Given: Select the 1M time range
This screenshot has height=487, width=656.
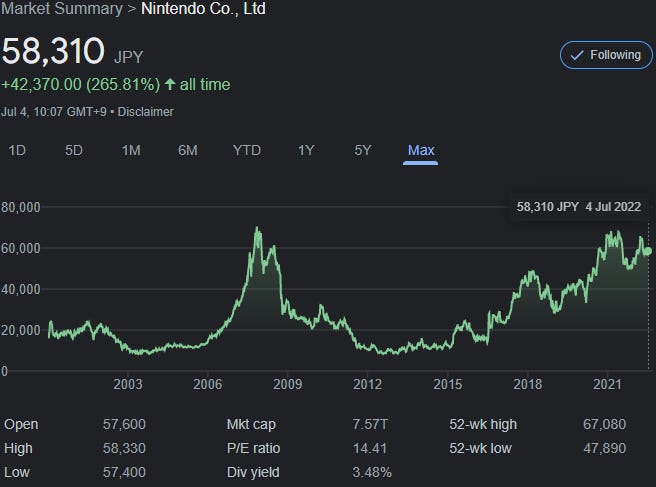Looking at the screenshot, I should 131,150.
